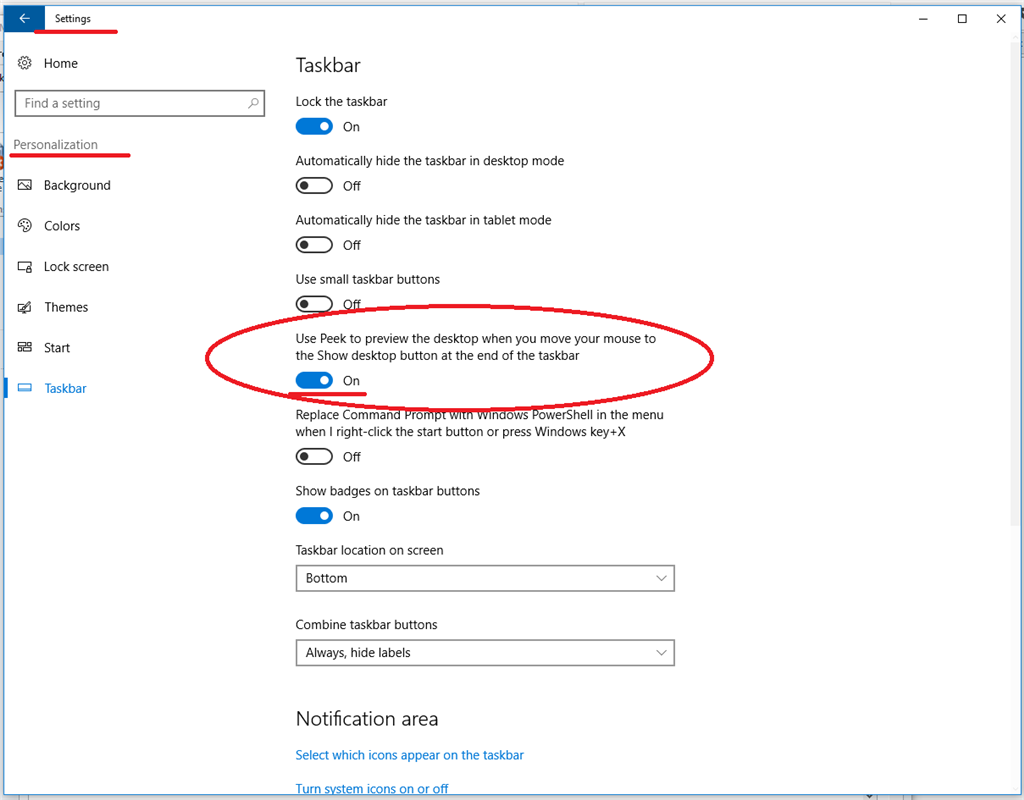The width and height of the screenshot is (1024, 800).
Task: Open Themes settings via paintbrush icon
Action: click(25, 307)
